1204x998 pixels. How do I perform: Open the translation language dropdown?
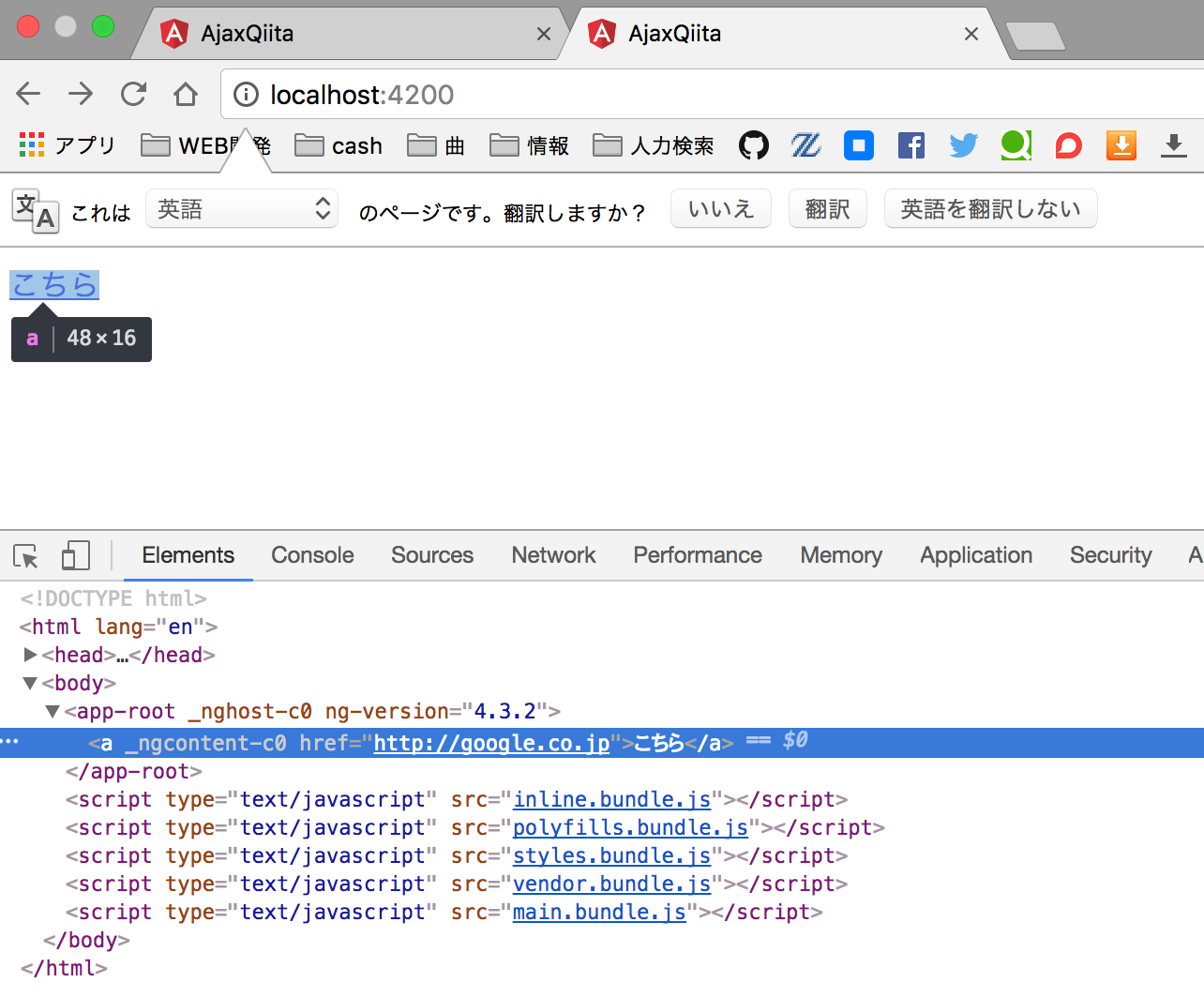point(242,208)
